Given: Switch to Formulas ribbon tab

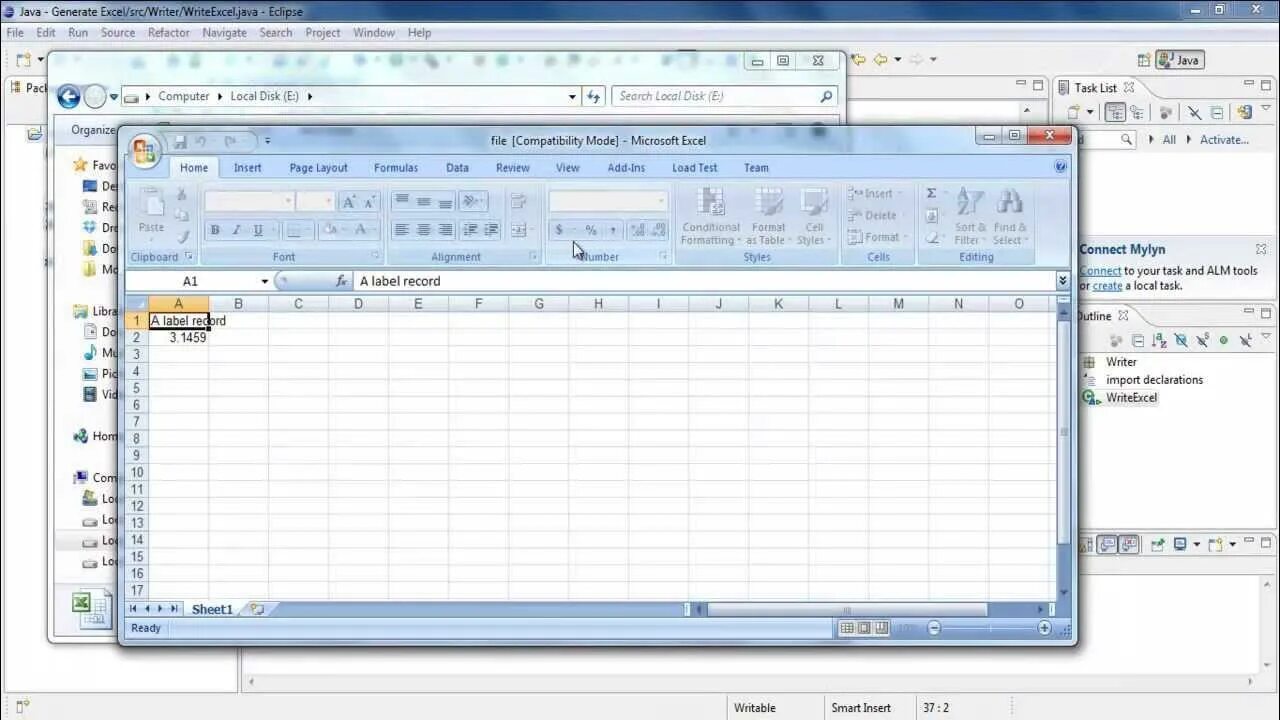Looking at the screenshot, I should point(396,168).
